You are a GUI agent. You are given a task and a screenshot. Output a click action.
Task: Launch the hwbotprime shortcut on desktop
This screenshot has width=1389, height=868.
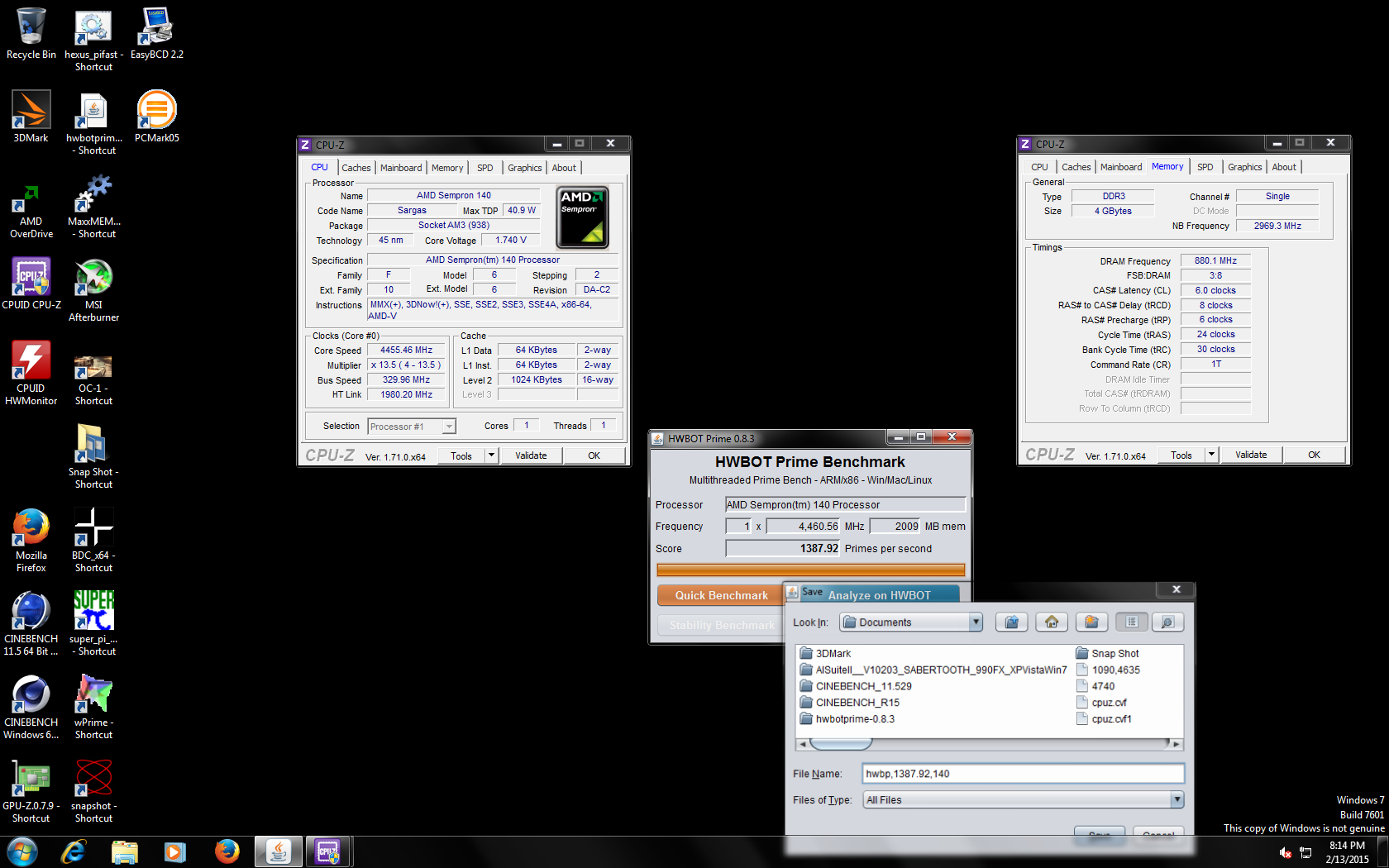tap(93, 122)
